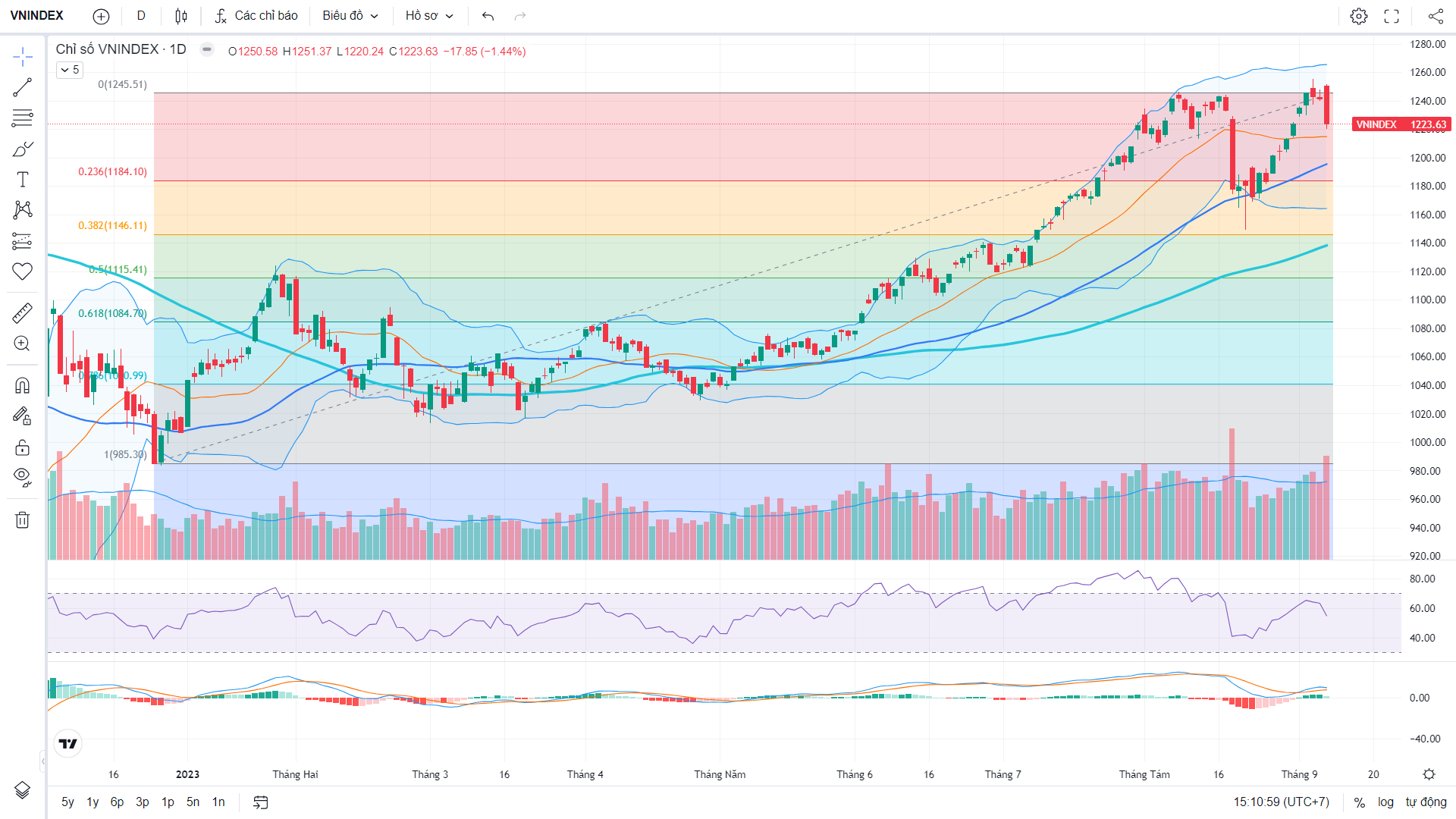Open the Các chỉ báo indicators menu
This screenshot has width=1456, height=819.
point(256,16)
